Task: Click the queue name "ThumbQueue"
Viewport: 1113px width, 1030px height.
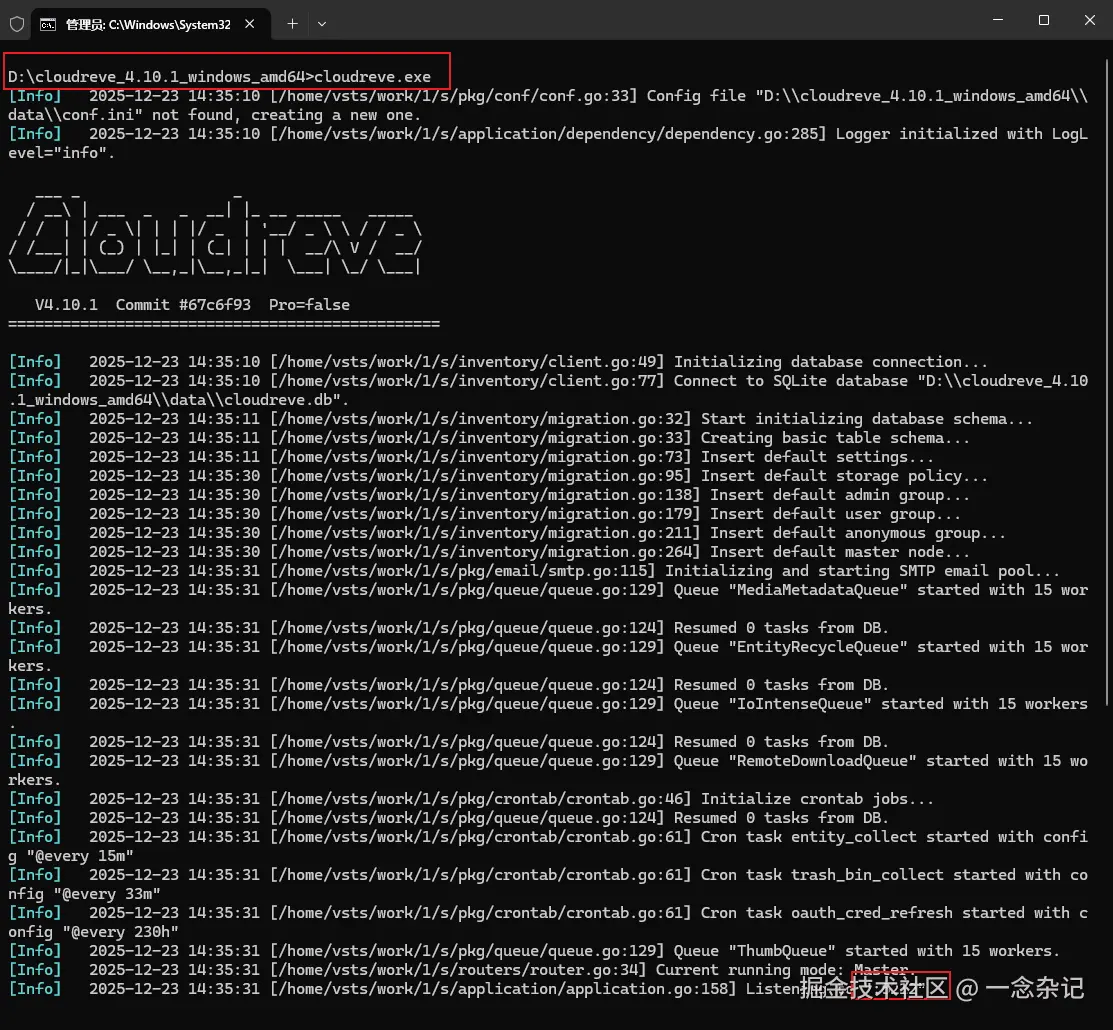Action: pos(782,951)
